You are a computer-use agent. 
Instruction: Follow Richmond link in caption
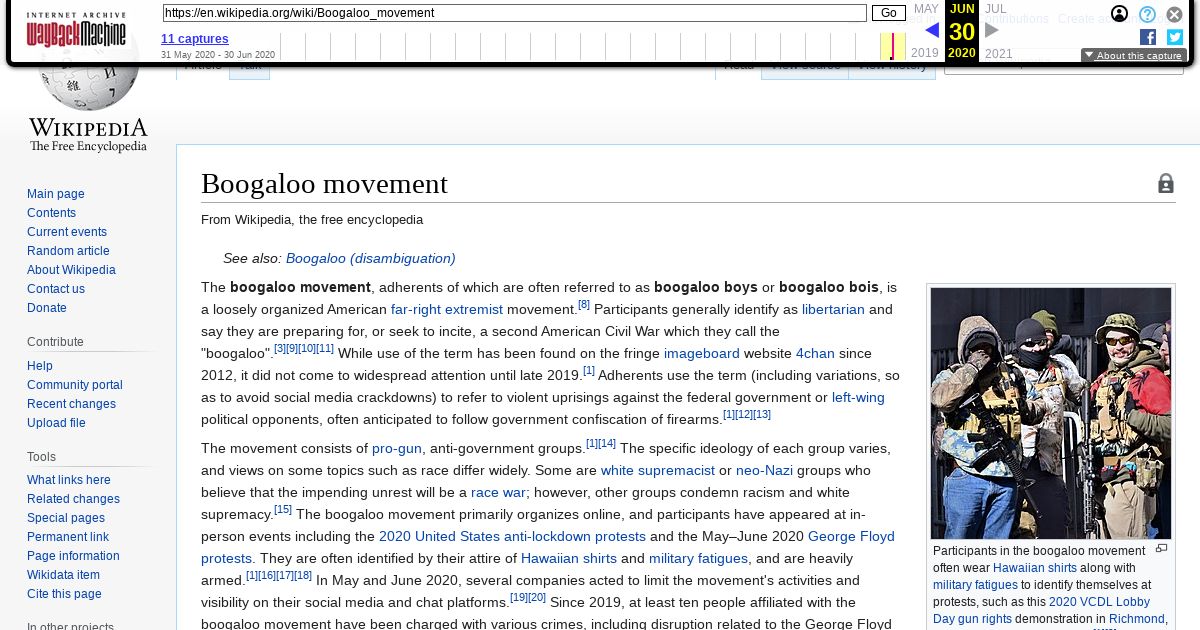click(1136, 619)
